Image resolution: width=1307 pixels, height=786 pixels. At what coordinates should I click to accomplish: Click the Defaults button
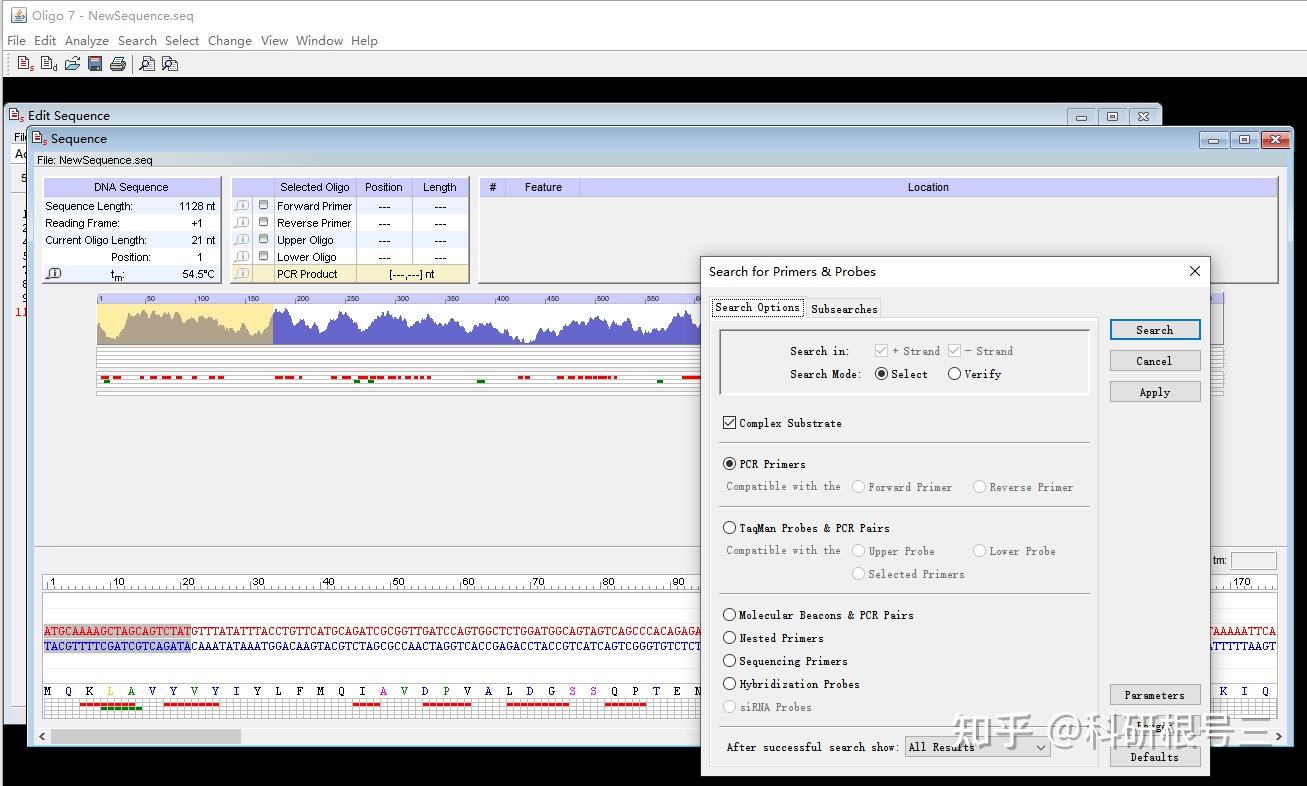pos(1155,757)
